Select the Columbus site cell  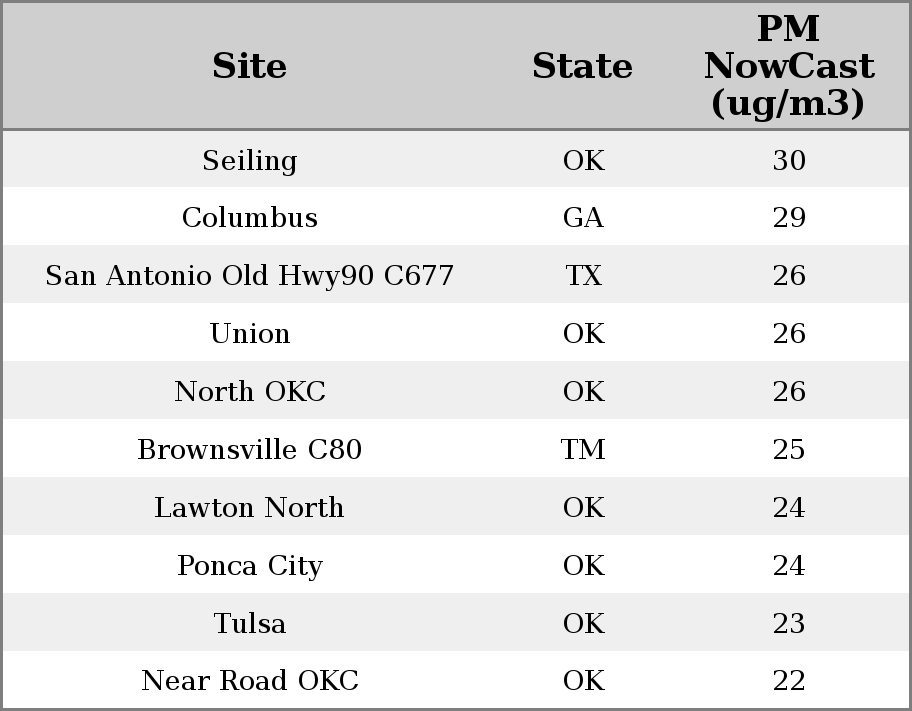coord(250,218)
